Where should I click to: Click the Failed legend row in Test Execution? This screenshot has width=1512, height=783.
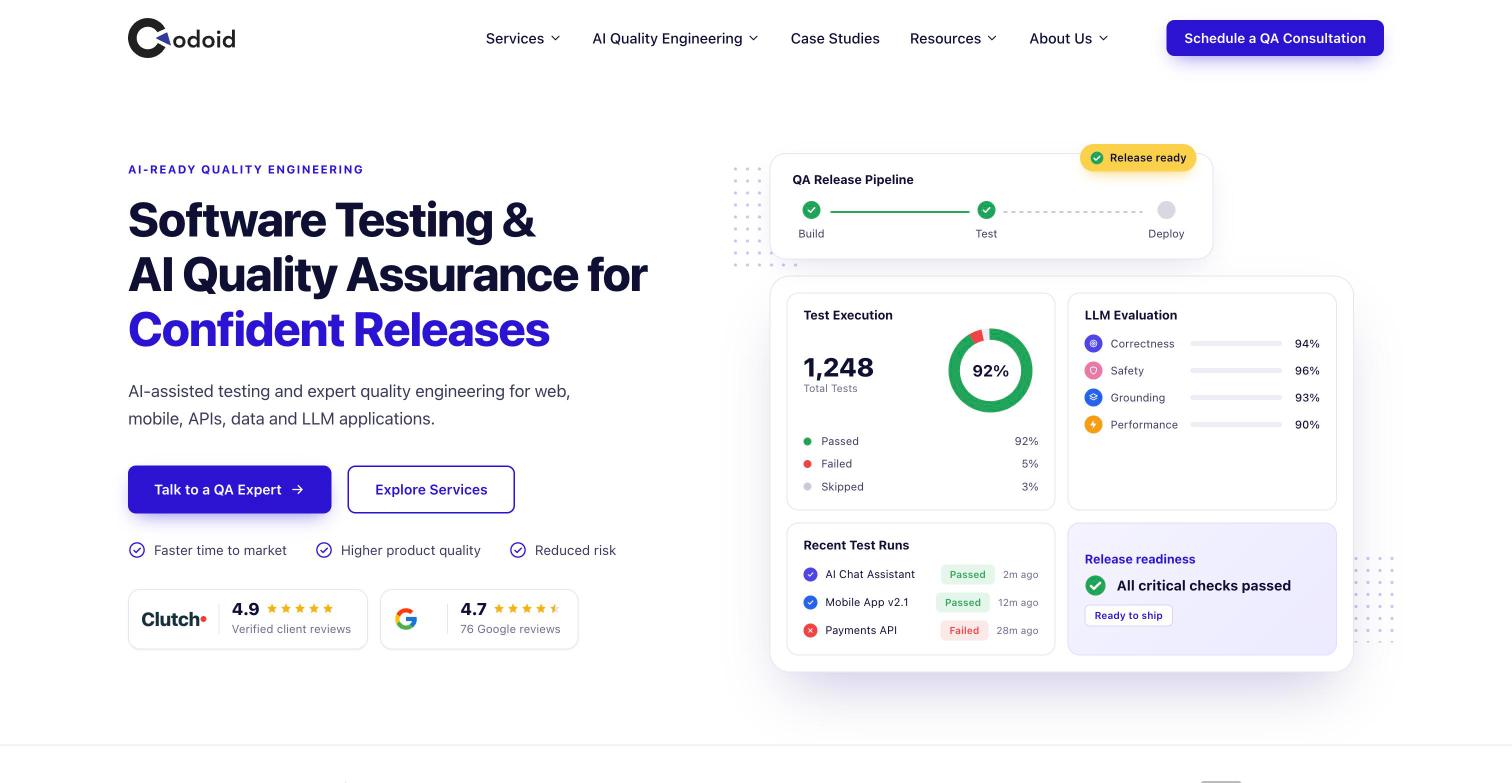[921, 463]
